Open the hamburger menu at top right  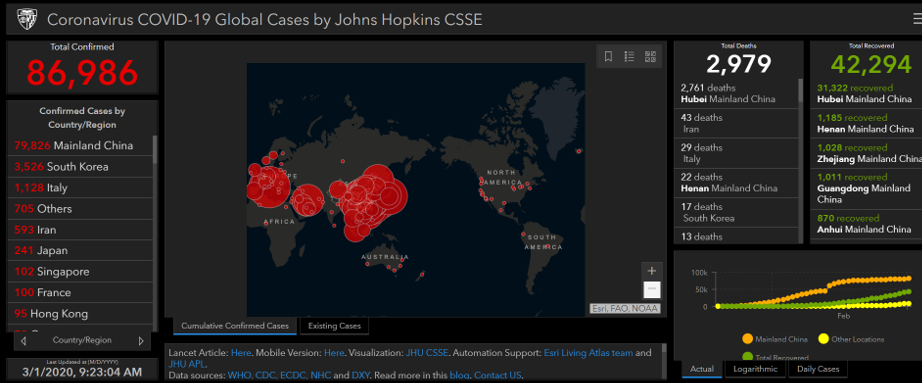(916, 19)
